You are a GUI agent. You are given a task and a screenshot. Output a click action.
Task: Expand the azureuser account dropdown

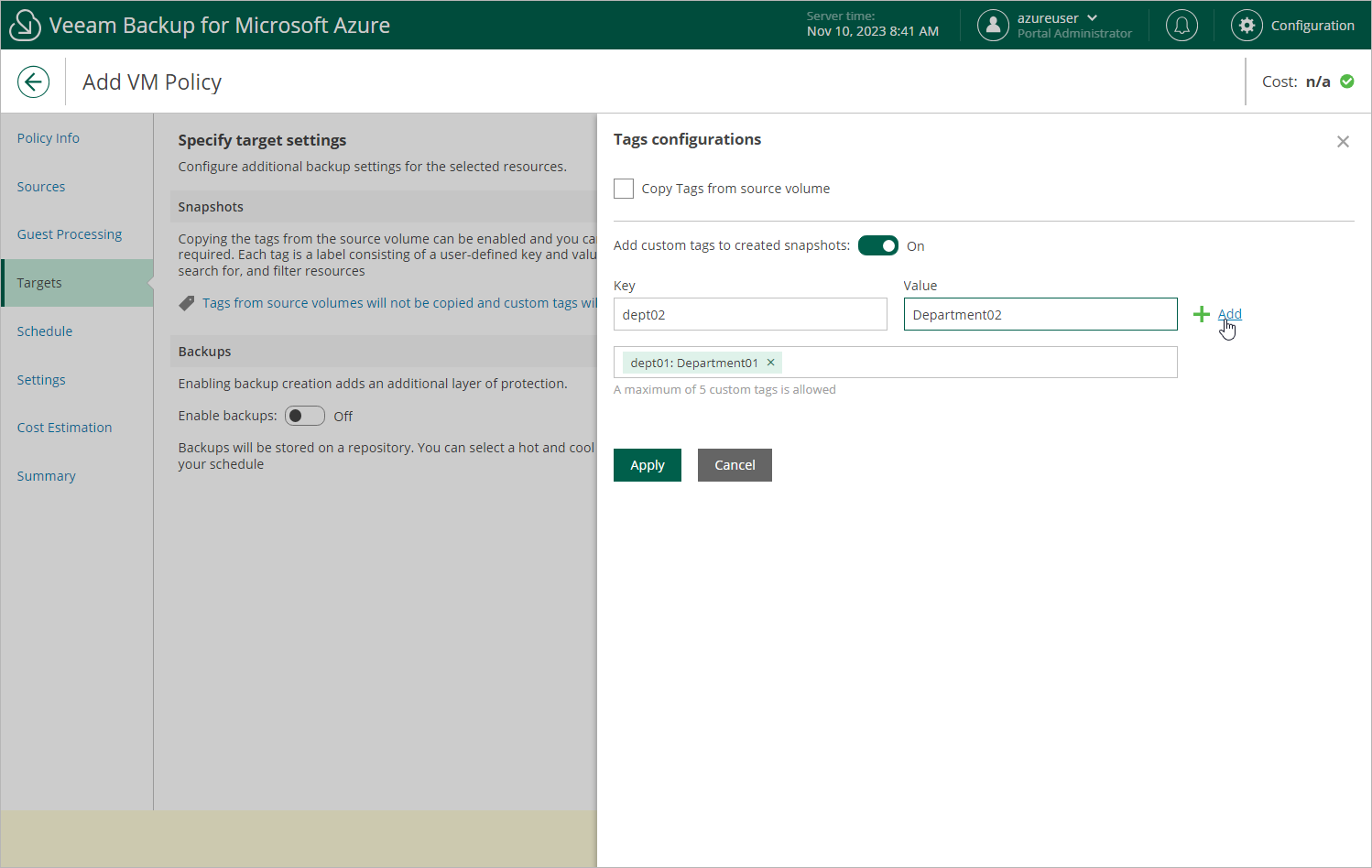coord(1092,18)
